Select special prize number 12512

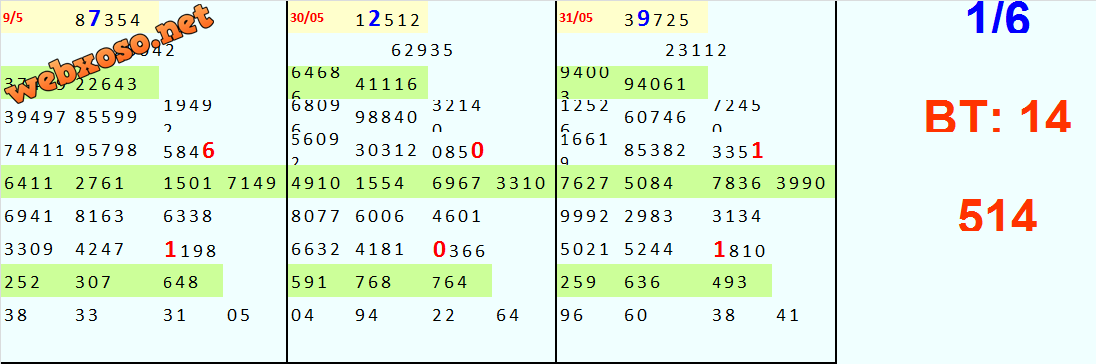pos(387,20)
